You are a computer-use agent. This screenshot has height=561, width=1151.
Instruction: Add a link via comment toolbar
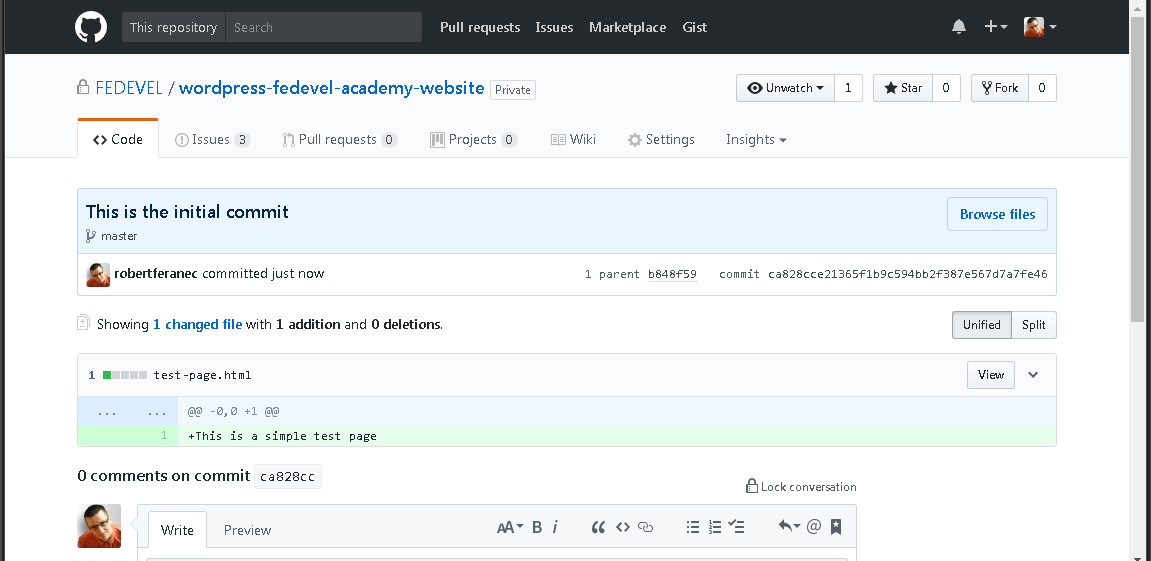click(x=645, y=527)
